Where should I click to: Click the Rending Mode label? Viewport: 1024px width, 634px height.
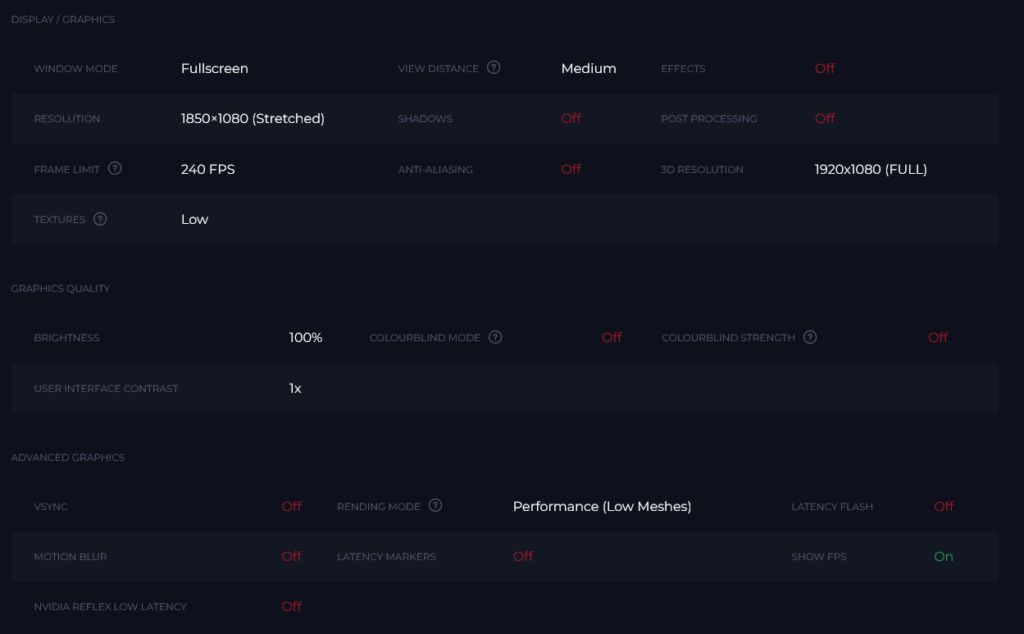click(x=378, y=507)
